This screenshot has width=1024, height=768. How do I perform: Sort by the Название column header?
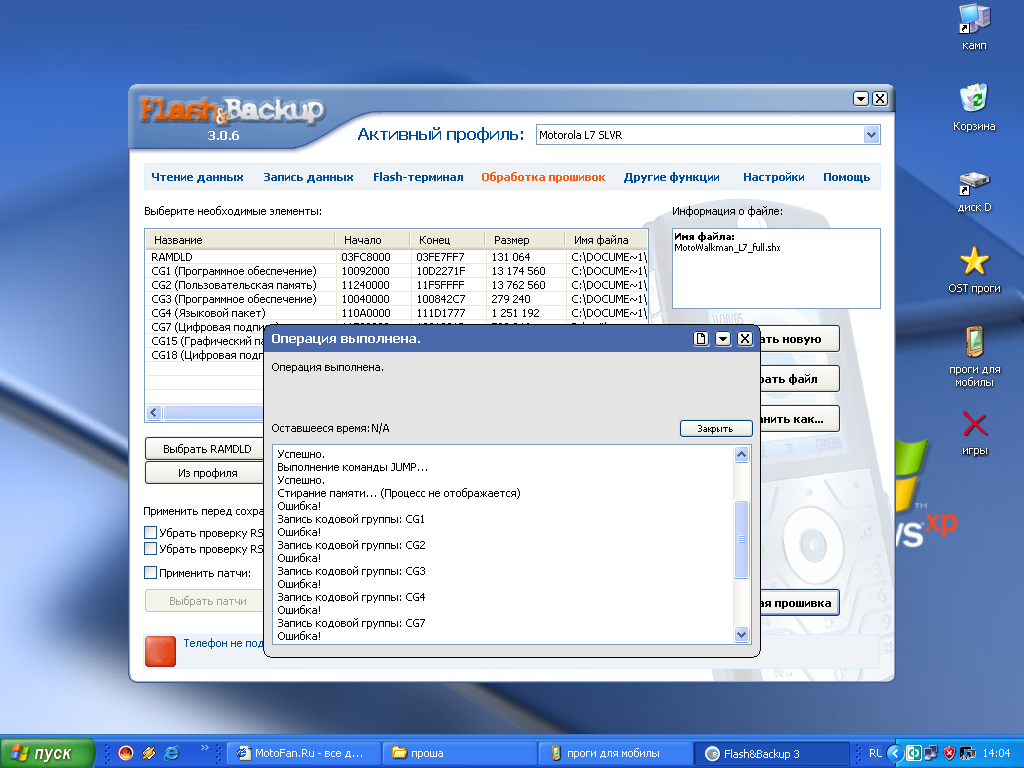240,240
